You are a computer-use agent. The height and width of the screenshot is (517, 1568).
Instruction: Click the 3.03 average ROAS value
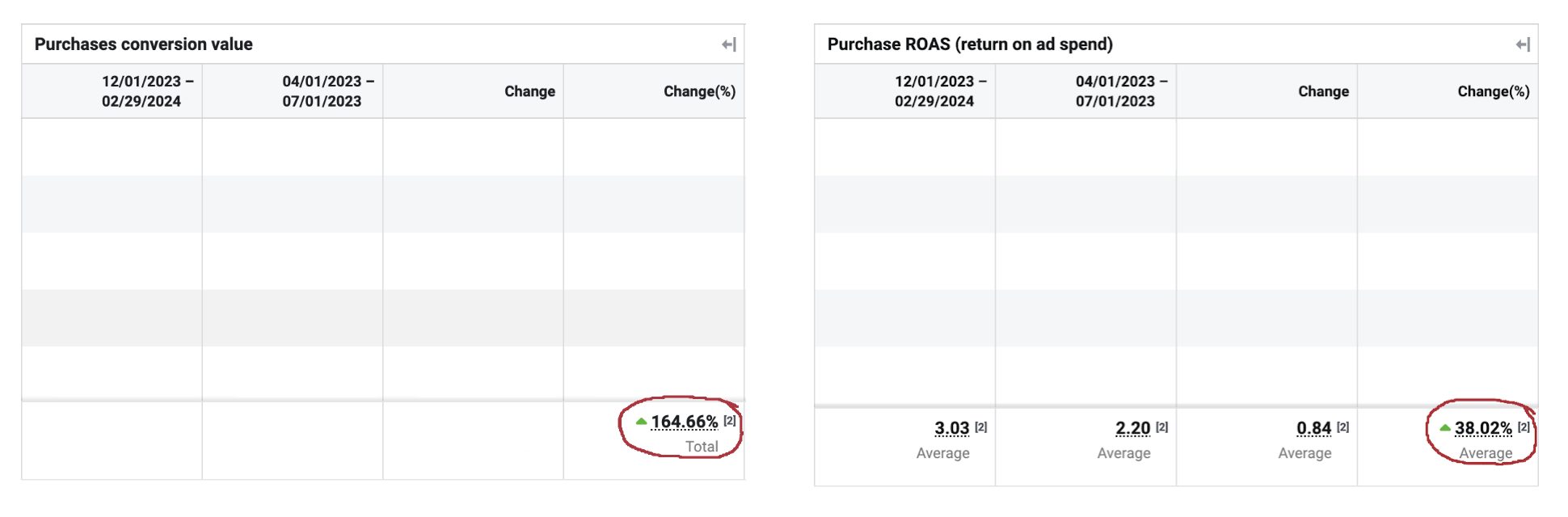[x=951, y=428]
